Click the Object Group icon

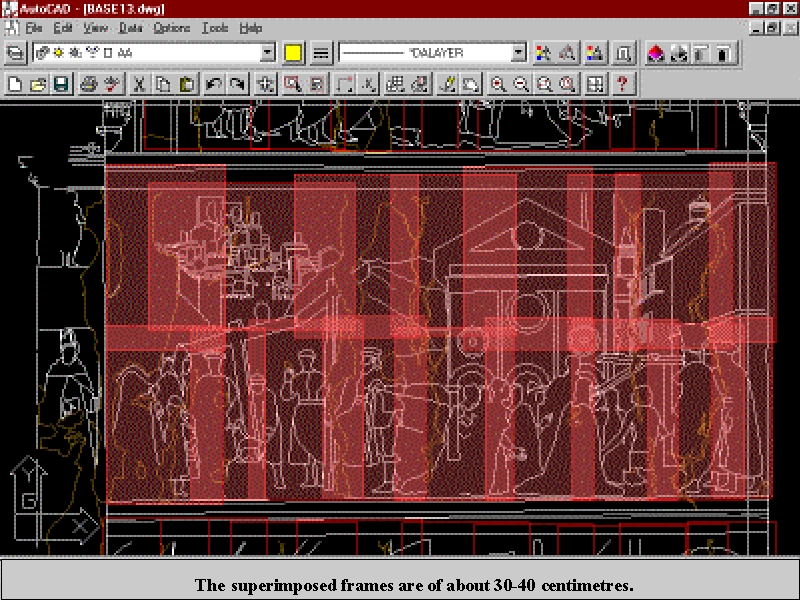(x=316, y=84)
